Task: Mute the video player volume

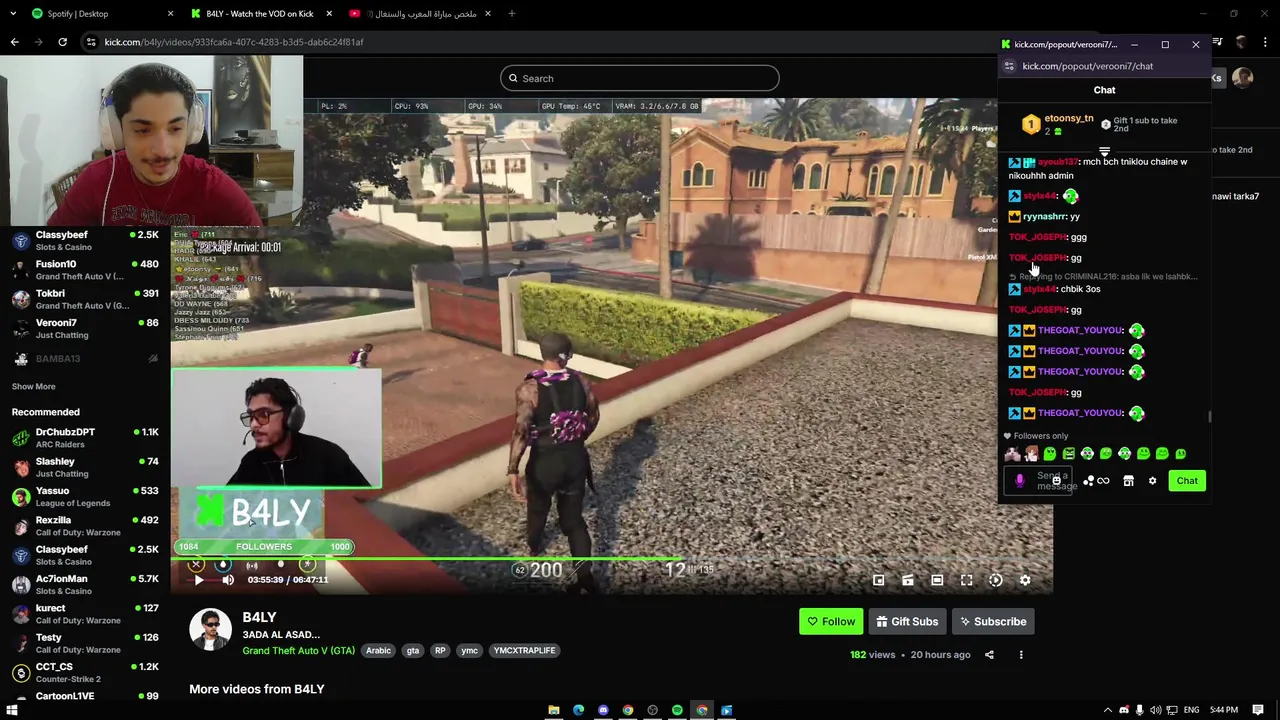Action: click(x=228, y=580)
